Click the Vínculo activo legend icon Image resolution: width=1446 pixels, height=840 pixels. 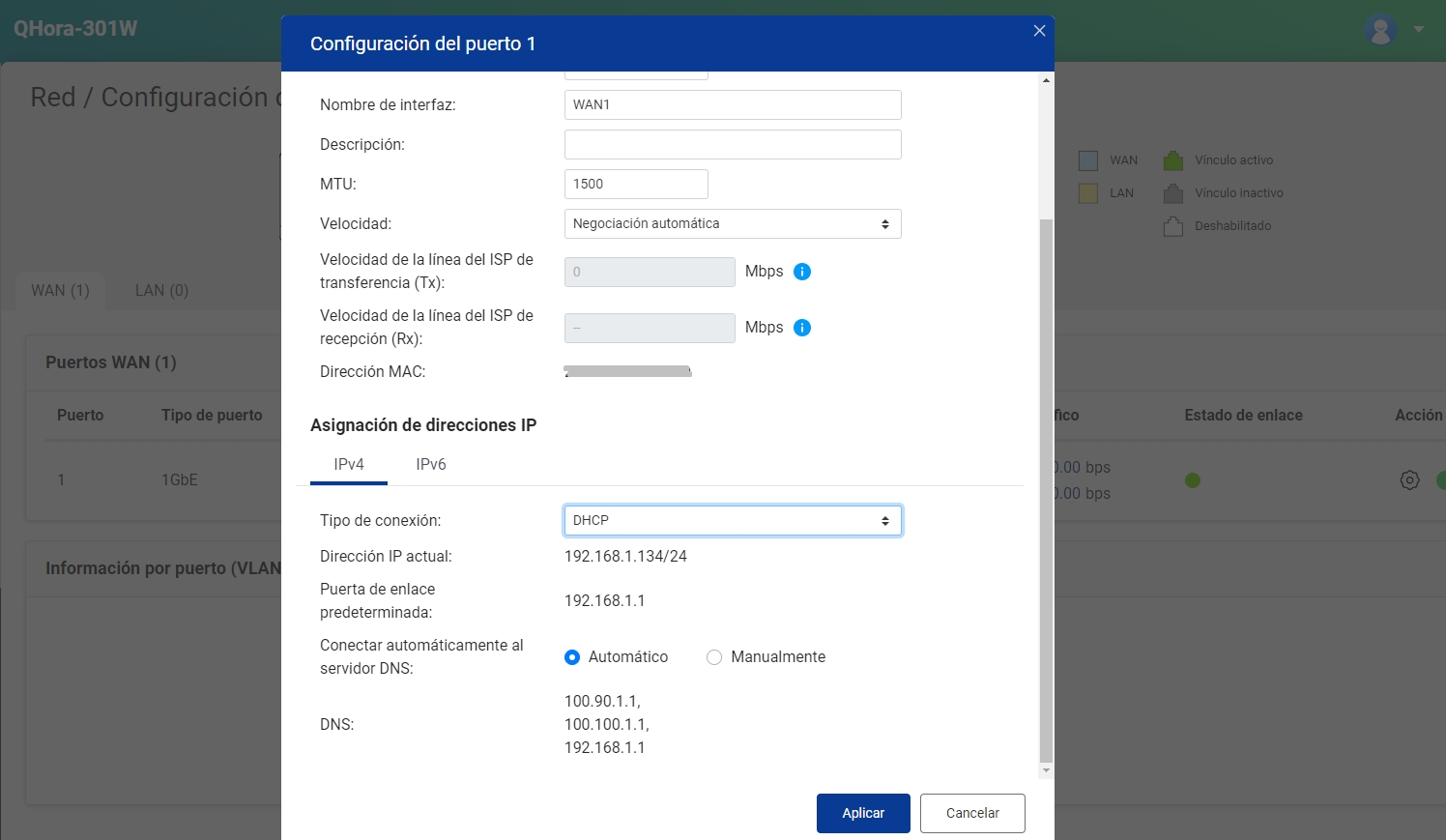point(1173,160)
